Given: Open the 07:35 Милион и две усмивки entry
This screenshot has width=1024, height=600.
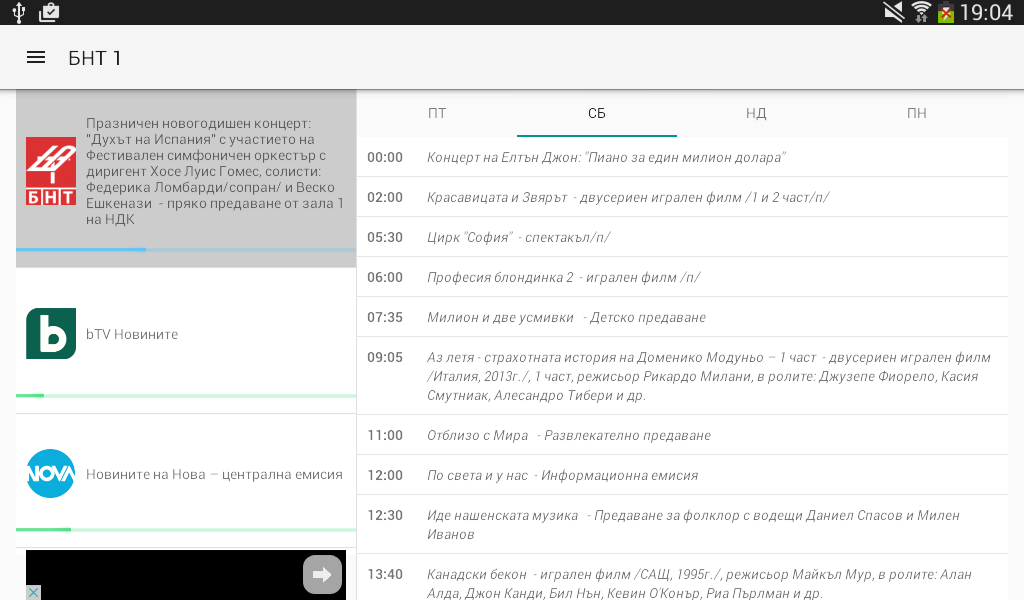Looking at the screenshot, I should pyautogui.click(x=682, y=317).
